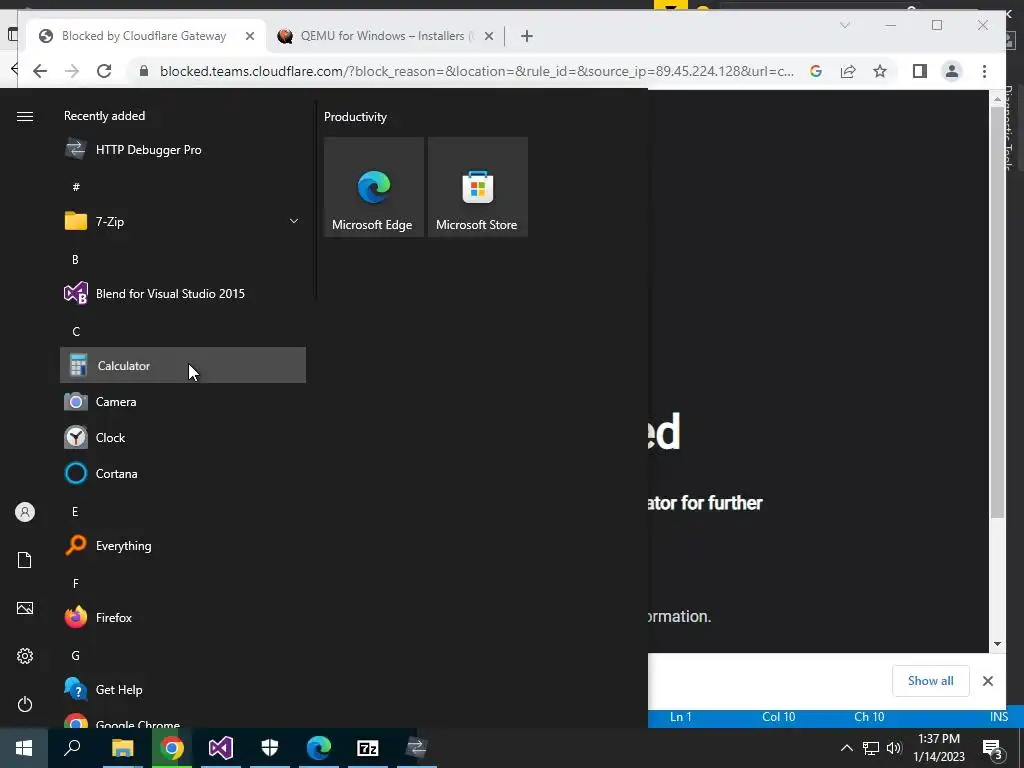
Task: Open File Explorer from the taskbar
Action: pos(122,748)
